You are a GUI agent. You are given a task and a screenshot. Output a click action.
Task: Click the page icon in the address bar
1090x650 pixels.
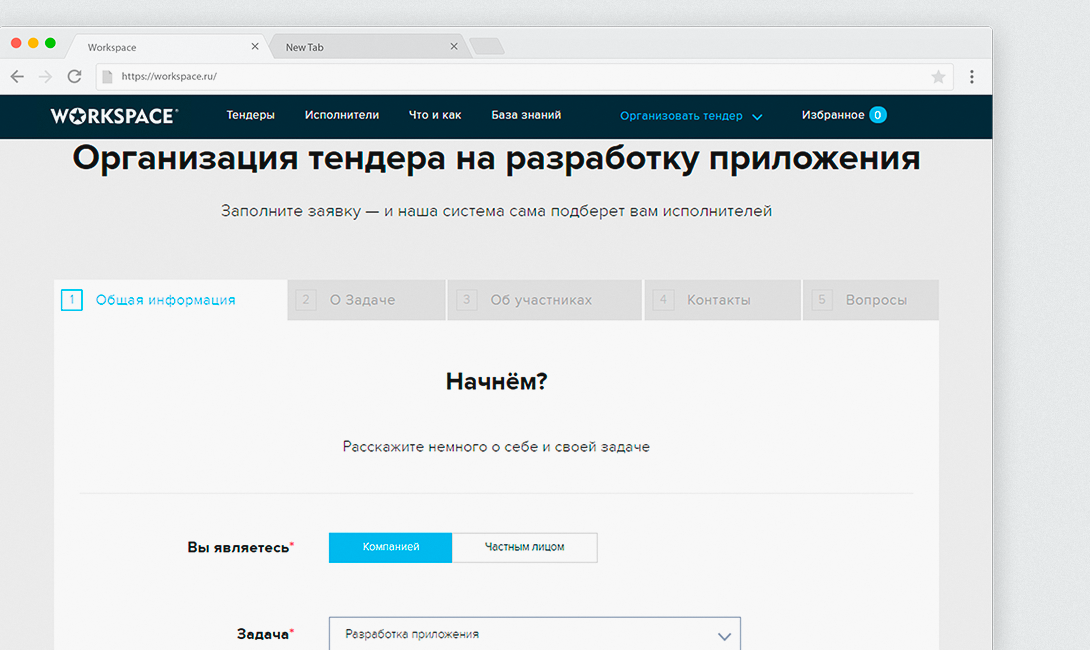point(107,76)
